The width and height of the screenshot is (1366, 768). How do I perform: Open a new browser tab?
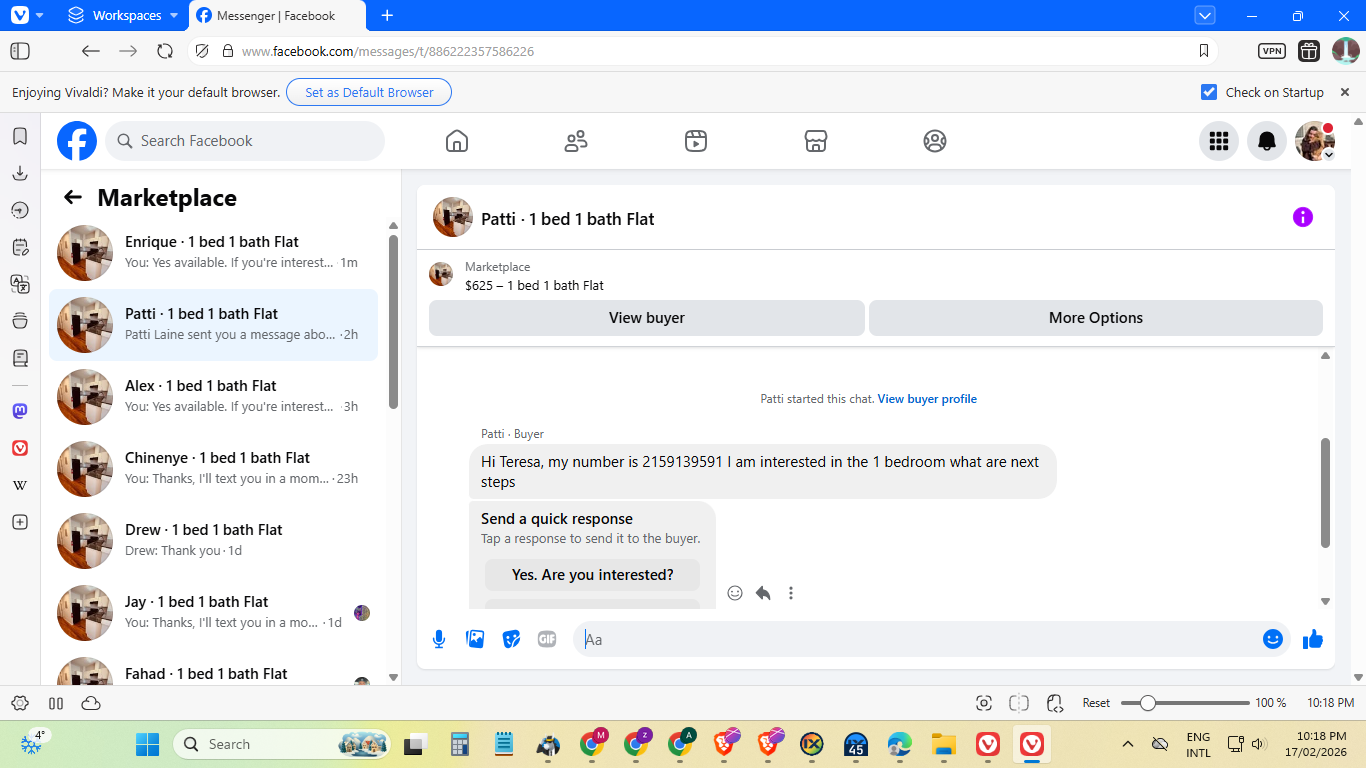tap(387, 15)
